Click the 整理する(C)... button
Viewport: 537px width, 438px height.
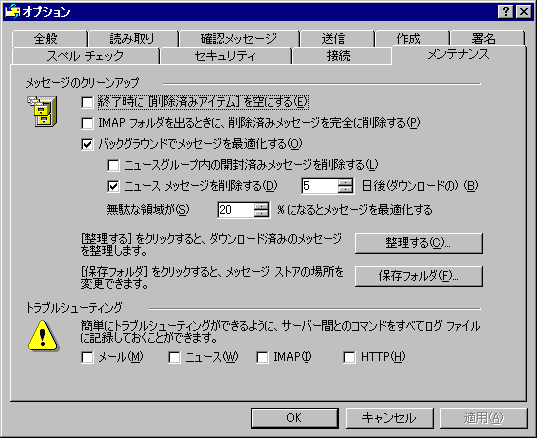(419, 243)
